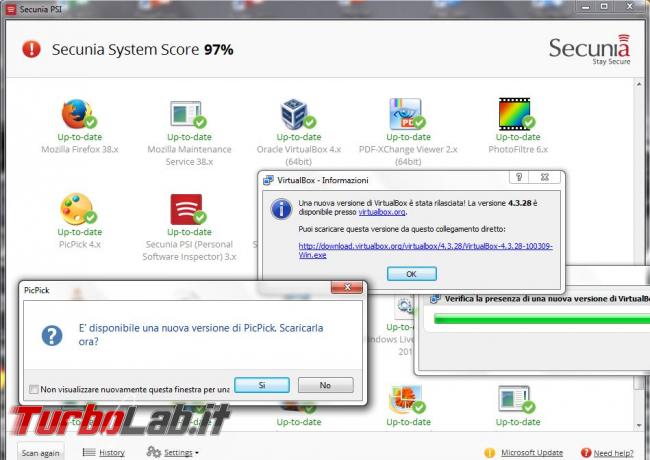Click Up-to-date status under Mozilla Firefox
The width and height of the screenshot is (650, 460).
tap(80, 137)
